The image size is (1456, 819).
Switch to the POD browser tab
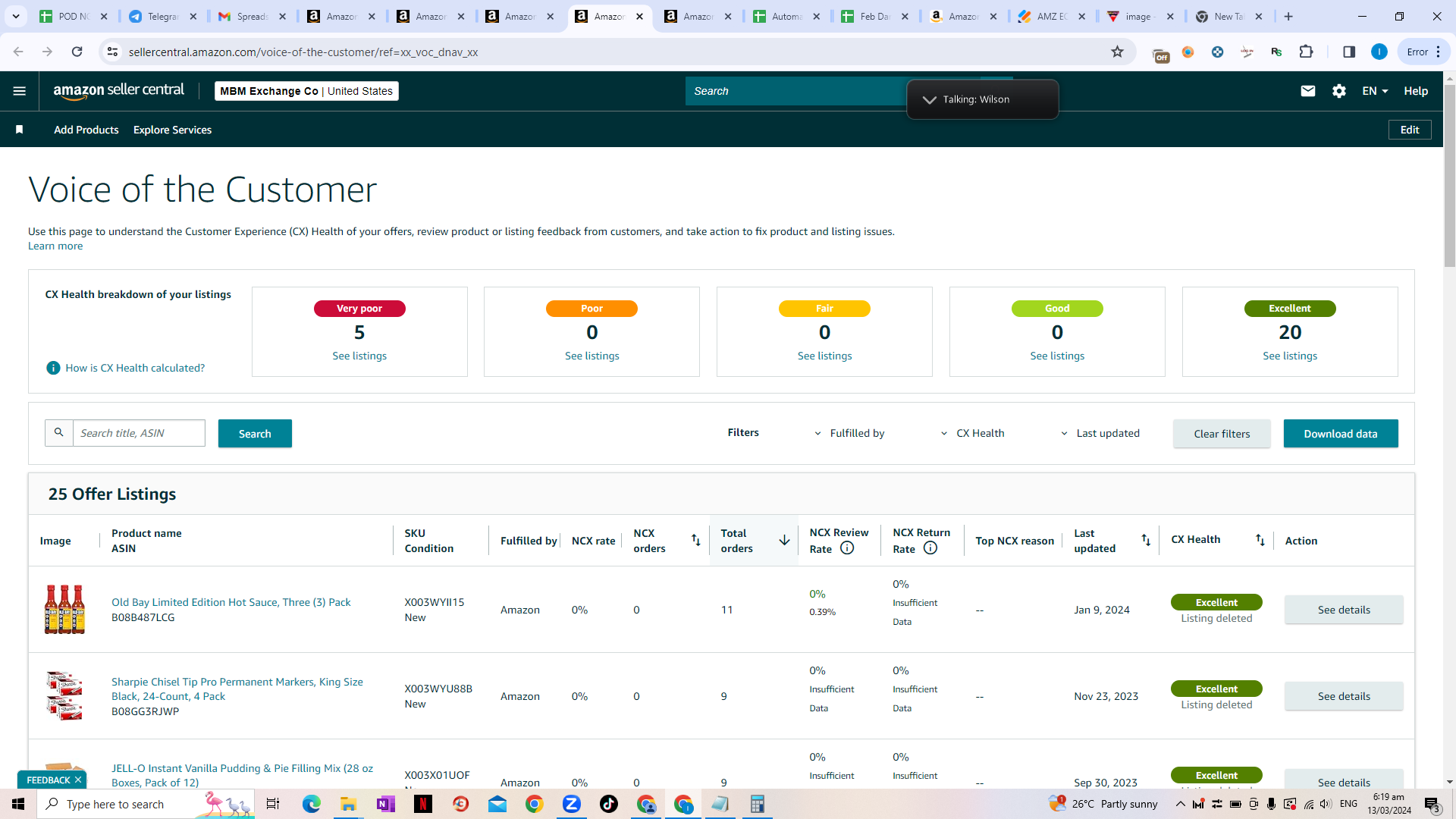tap(74, 16)
